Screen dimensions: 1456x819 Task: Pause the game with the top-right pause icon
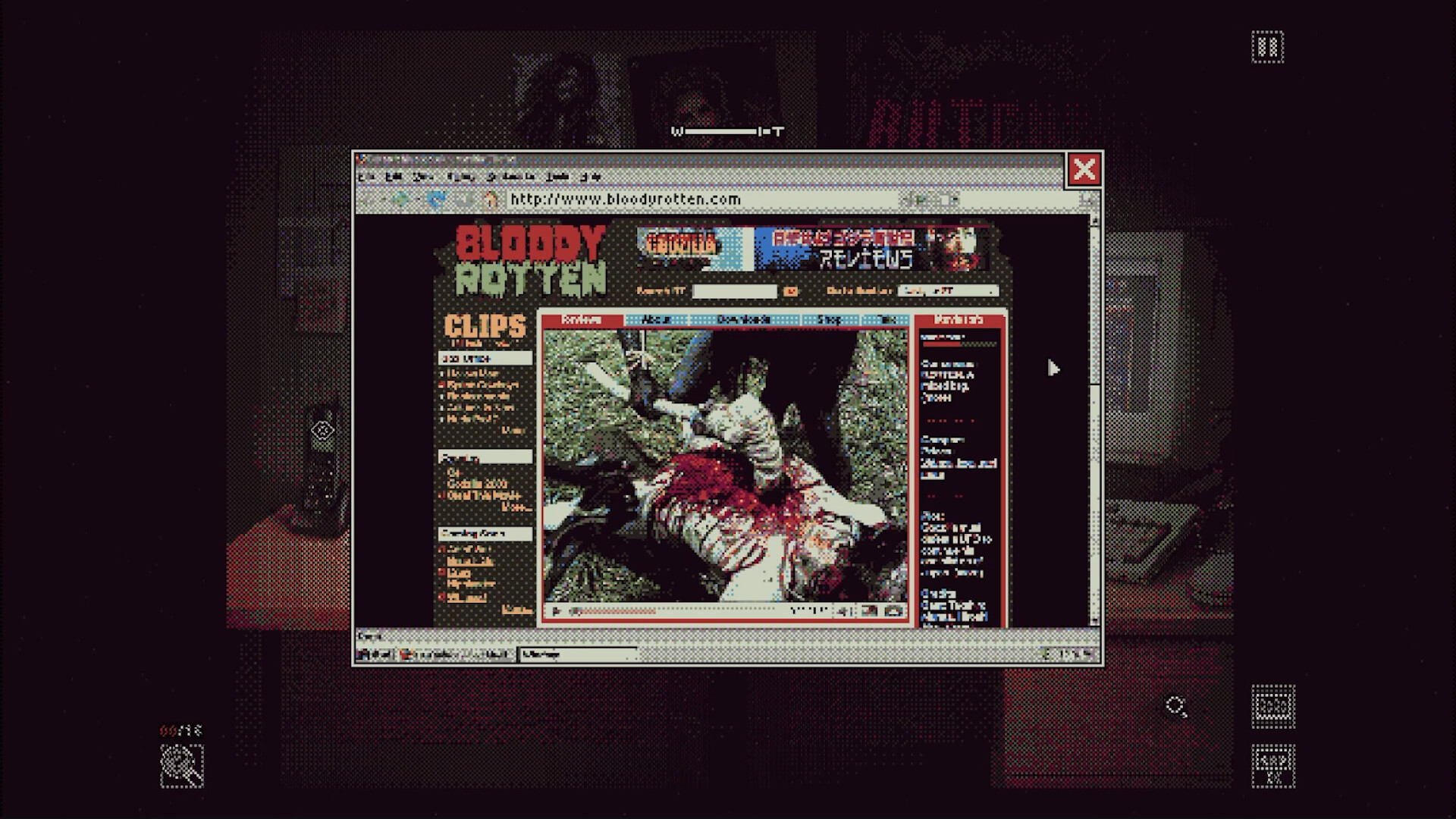1267,47
